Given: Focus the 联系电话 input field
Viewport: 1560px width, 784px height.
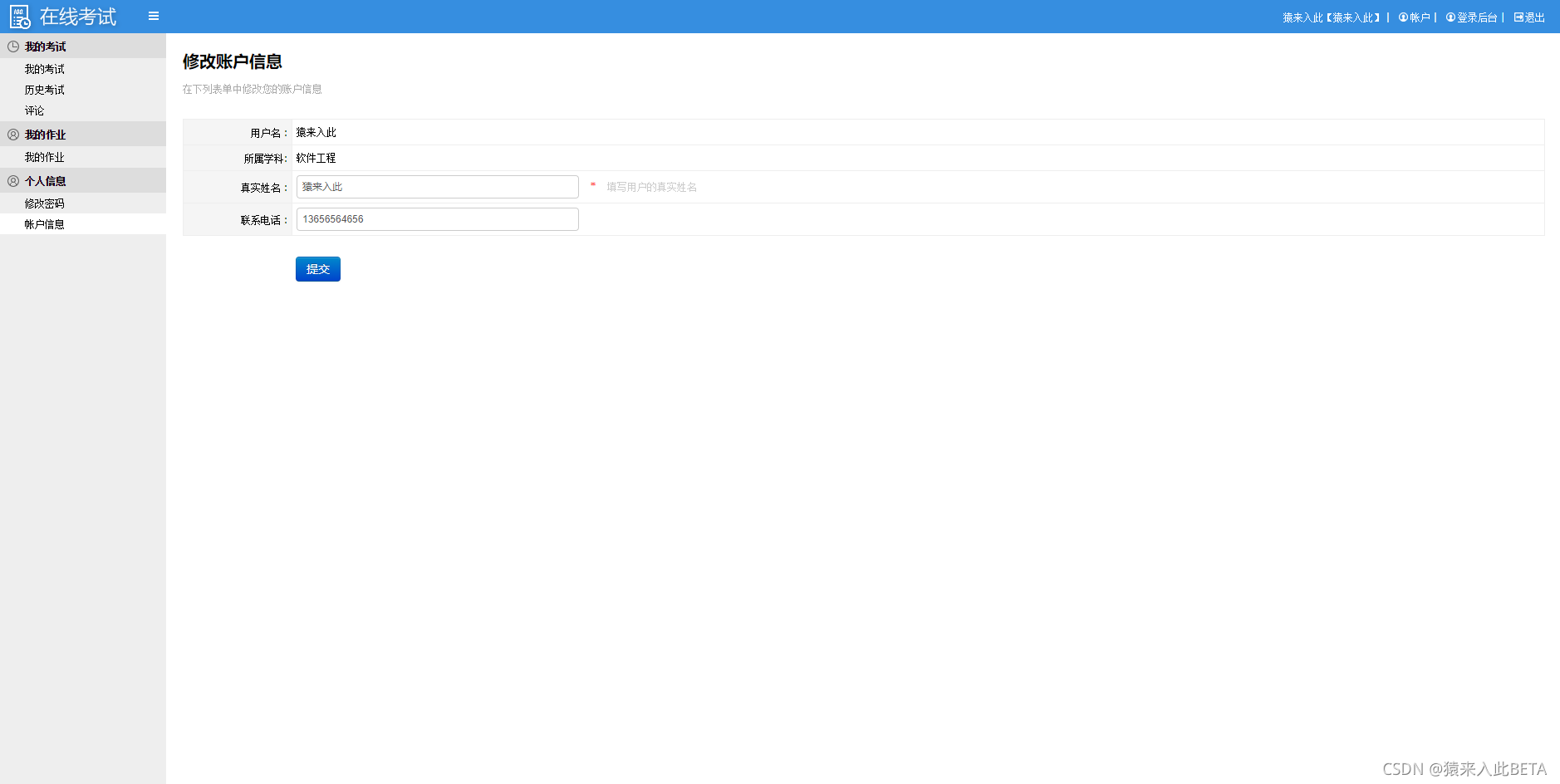Looking at the screenshot, I should (x=438, y=219).
